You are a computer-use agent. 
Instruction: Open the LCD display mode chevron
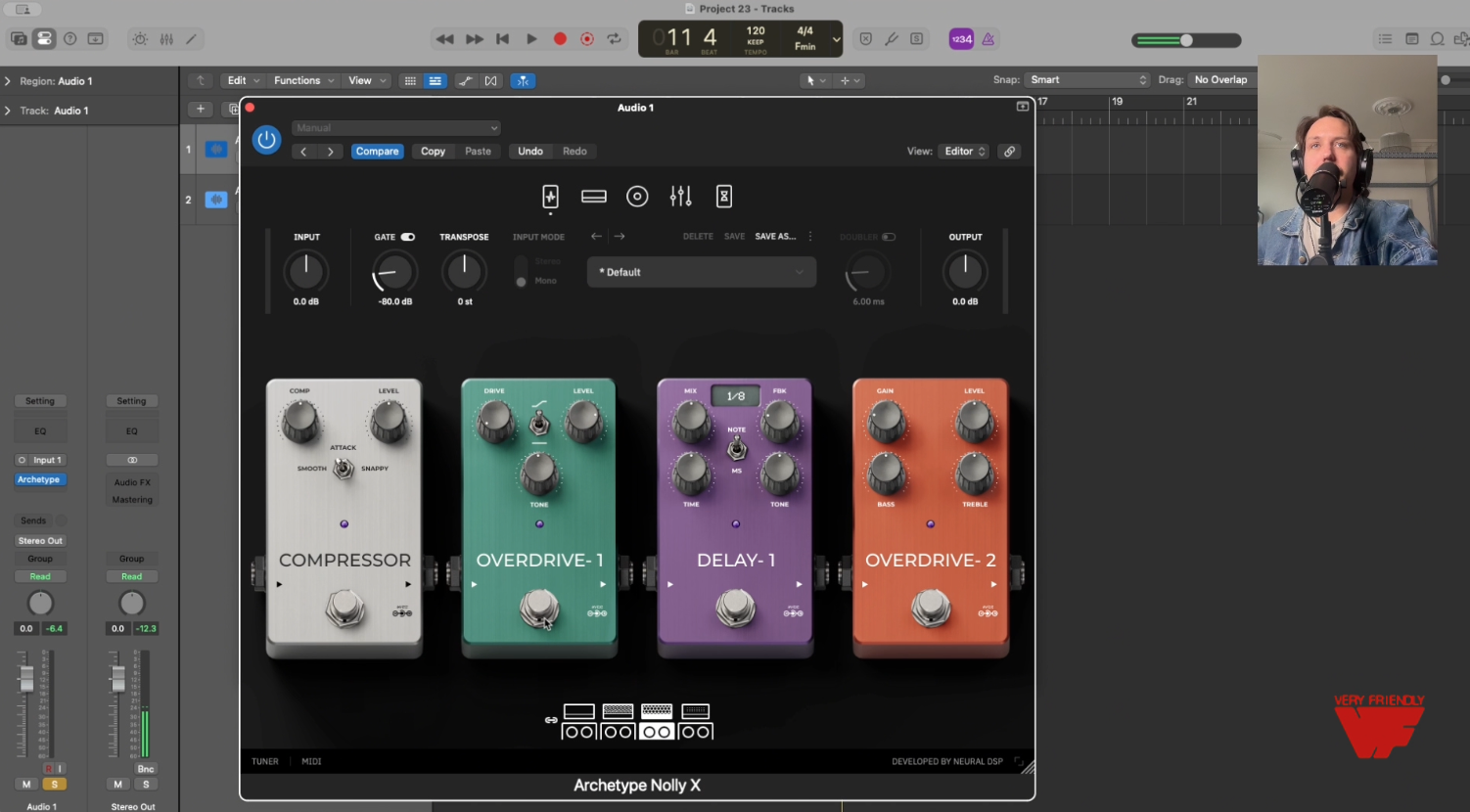tap(836, 40)
